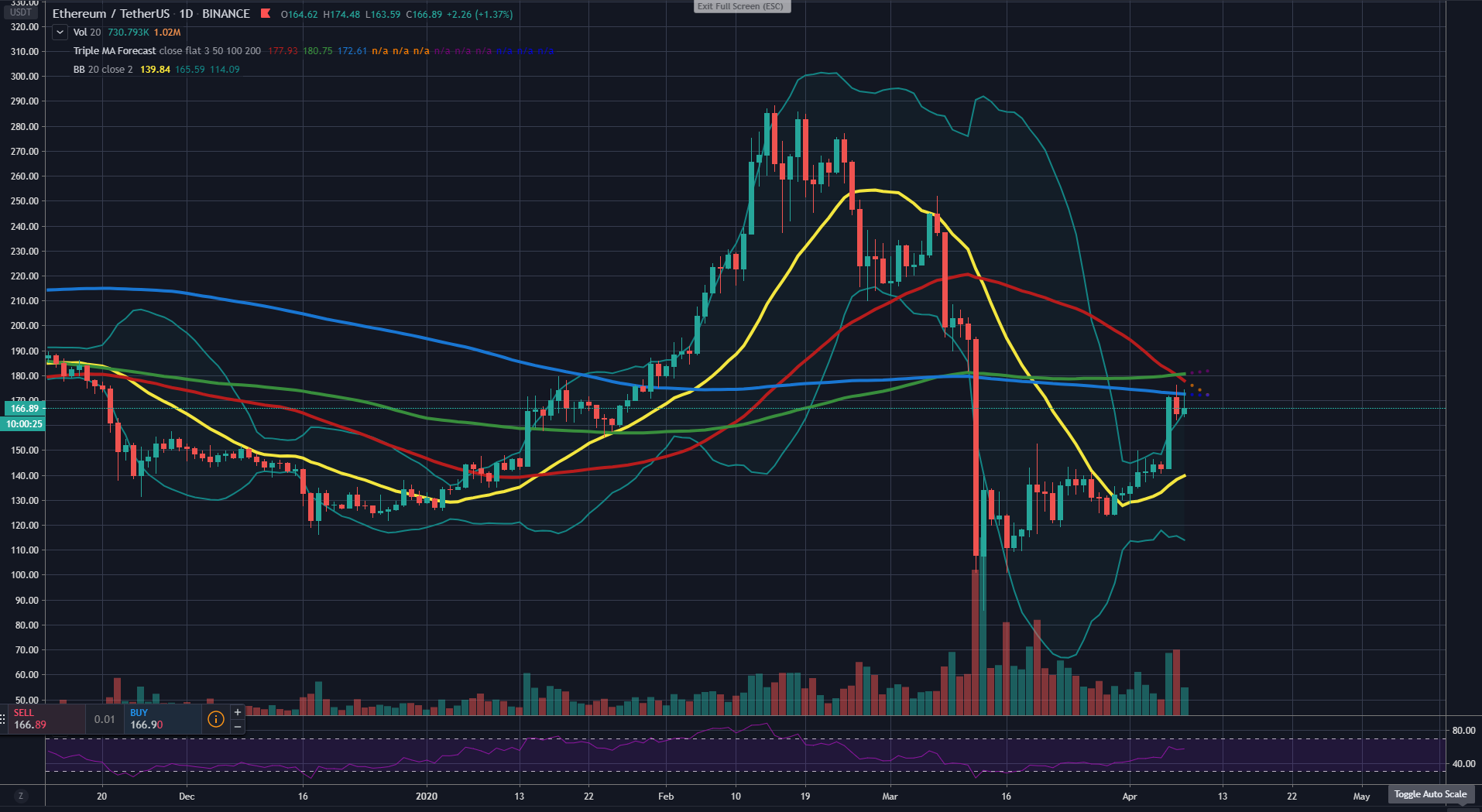Increase order quantity with plus button
Screen dimensions: 1482x812
[238, 712]
